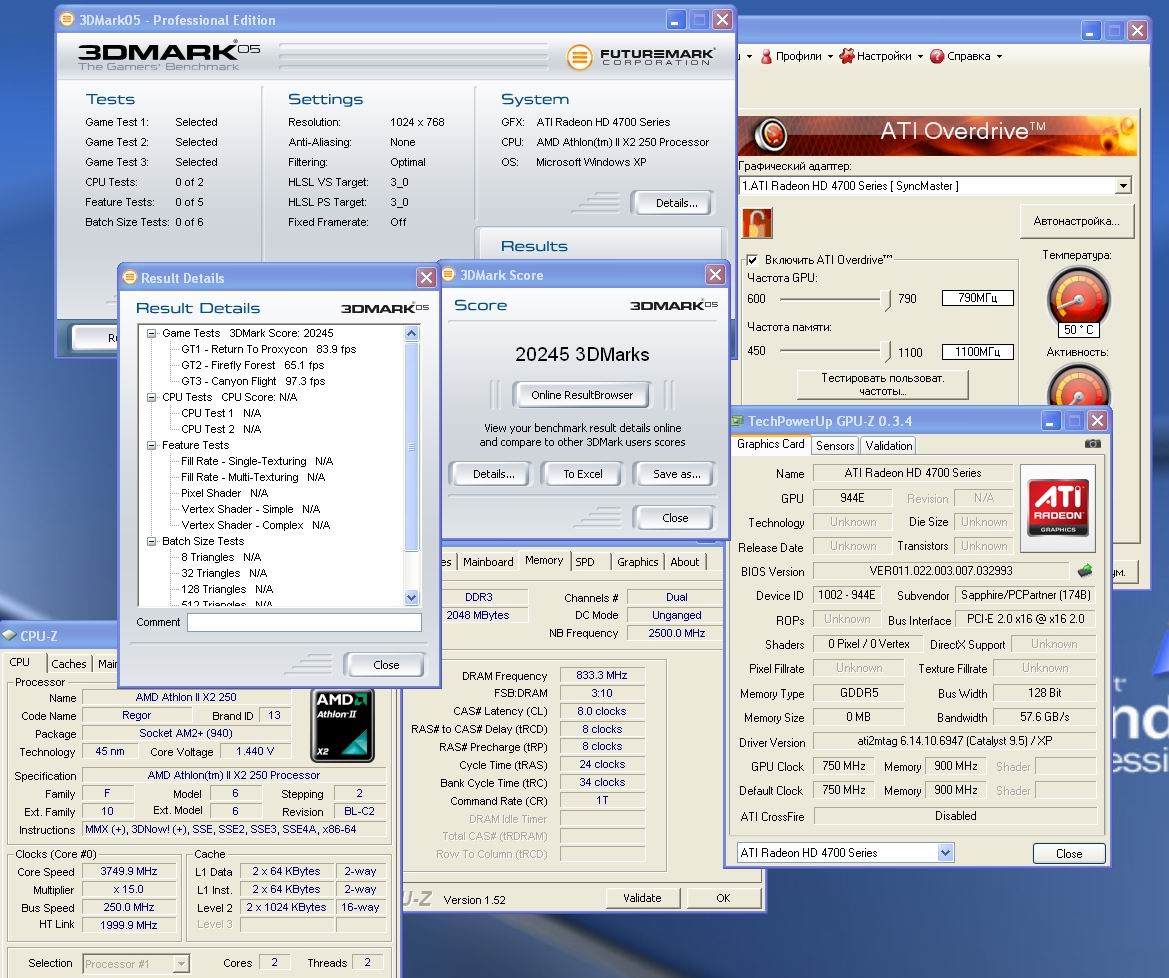
Task: Switch to the Caches tab in CPU-Z
Action: (x=69, y=663)
